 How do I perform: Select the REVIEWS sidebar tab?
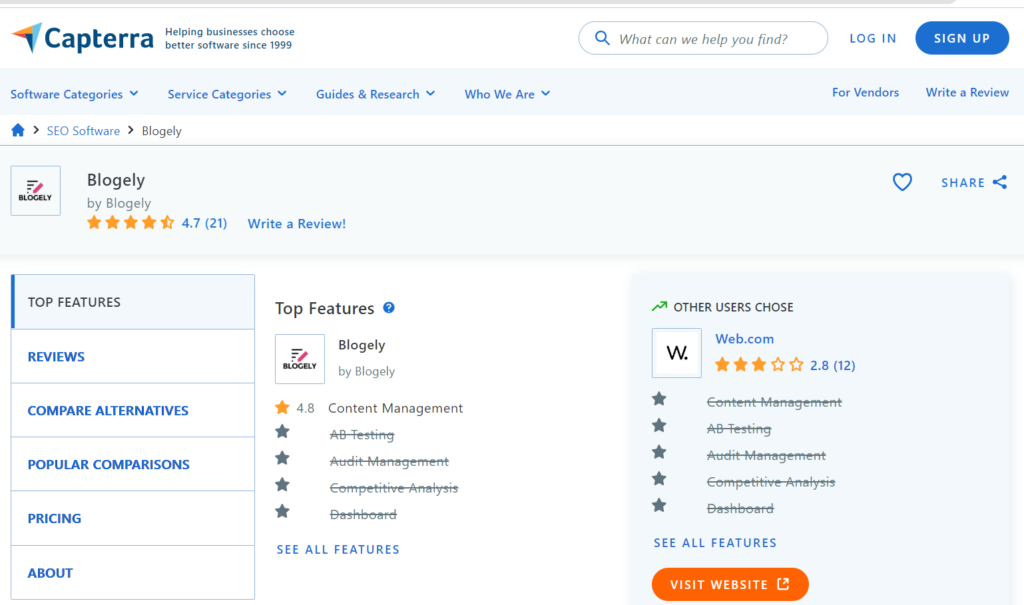point(133,357)
